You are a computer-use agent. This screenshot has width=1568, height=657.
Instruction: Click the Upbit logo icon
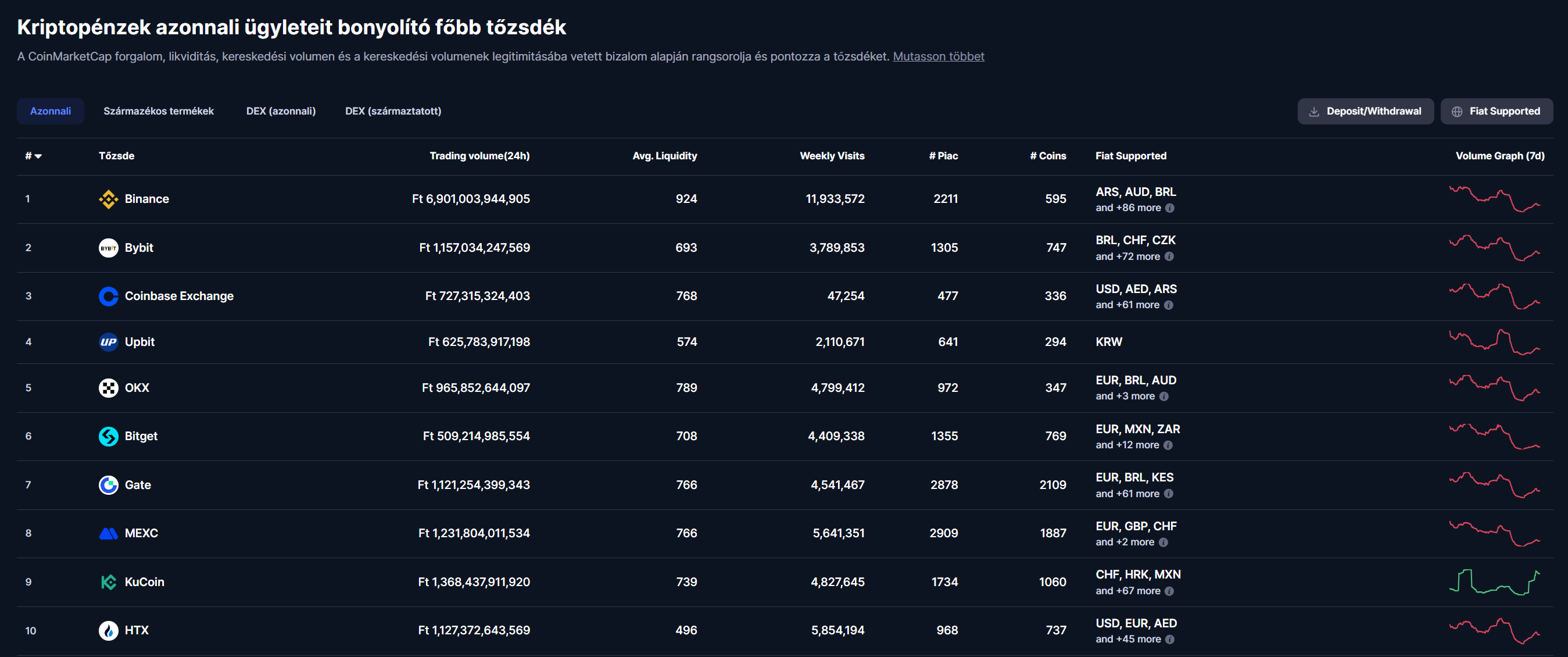108,342
